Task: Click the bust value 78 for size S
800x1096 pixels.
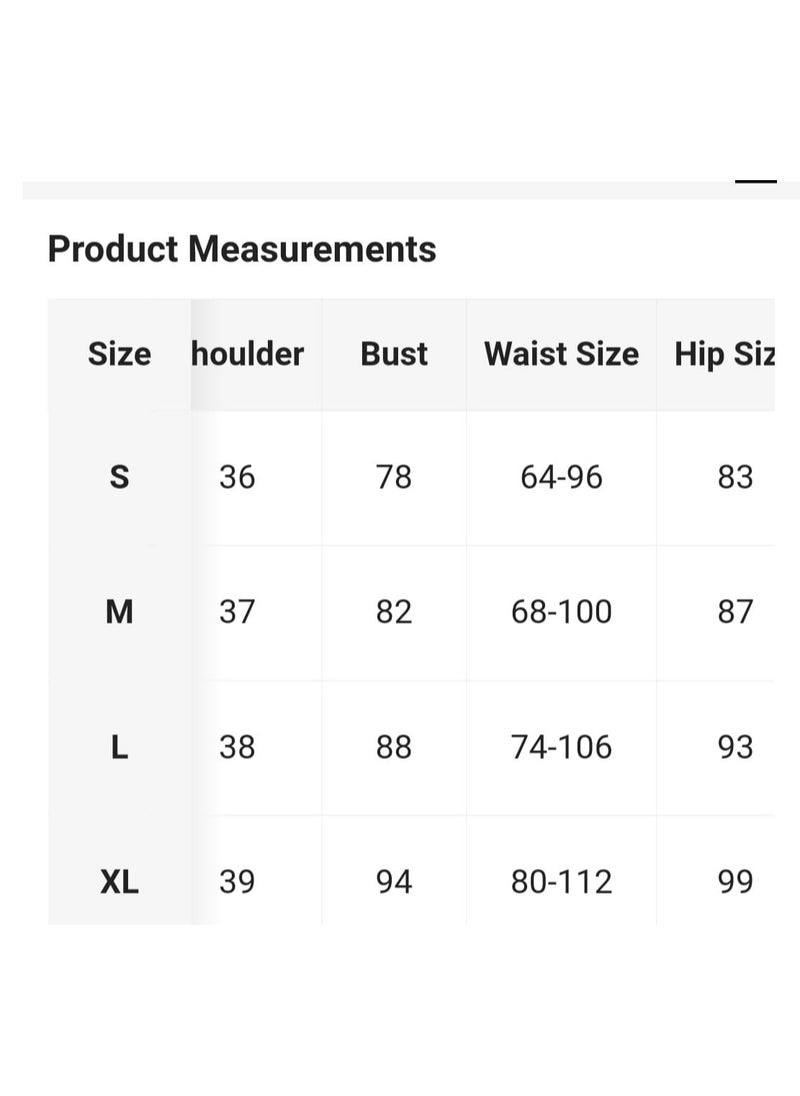Action: click(x=394, y=477)
